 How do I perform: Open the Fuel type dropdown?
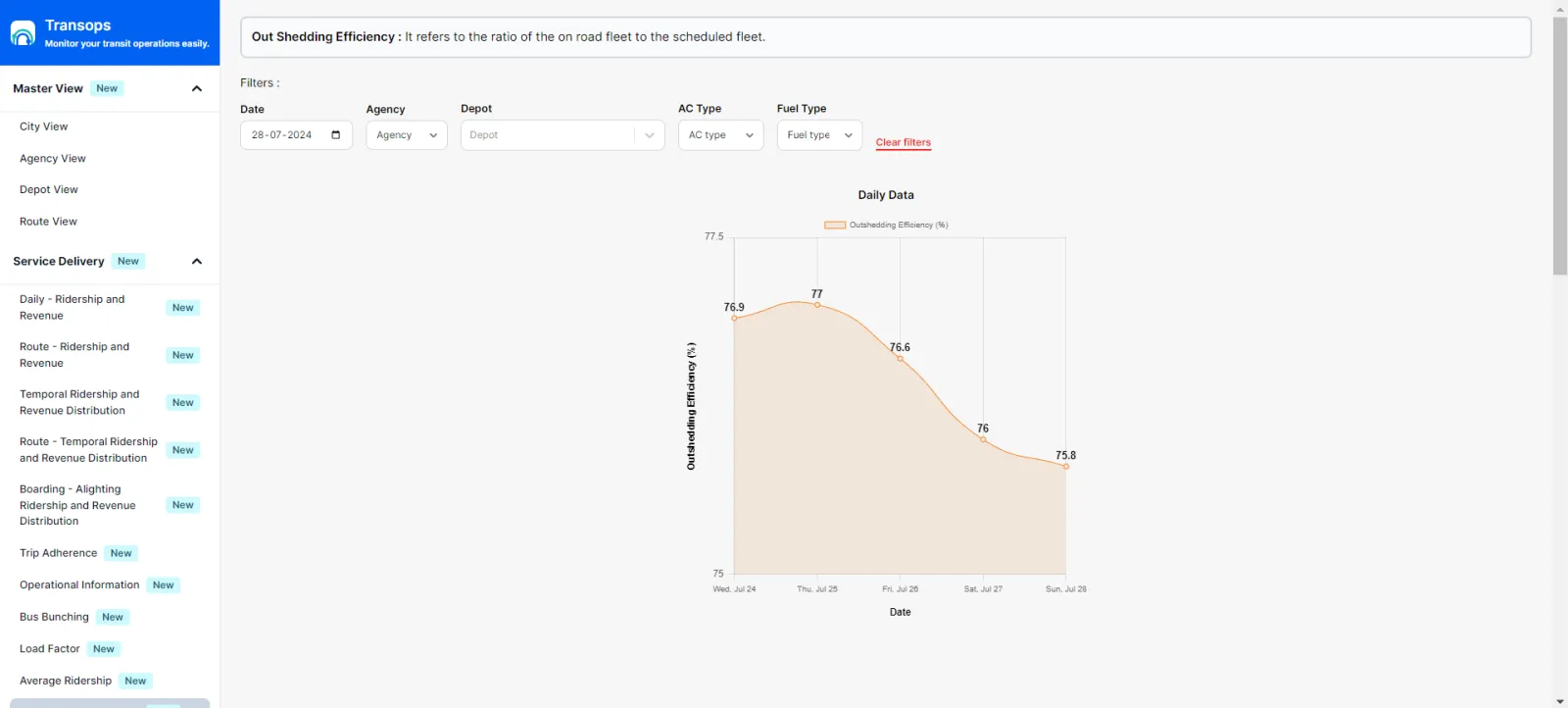tap(819, 135)
